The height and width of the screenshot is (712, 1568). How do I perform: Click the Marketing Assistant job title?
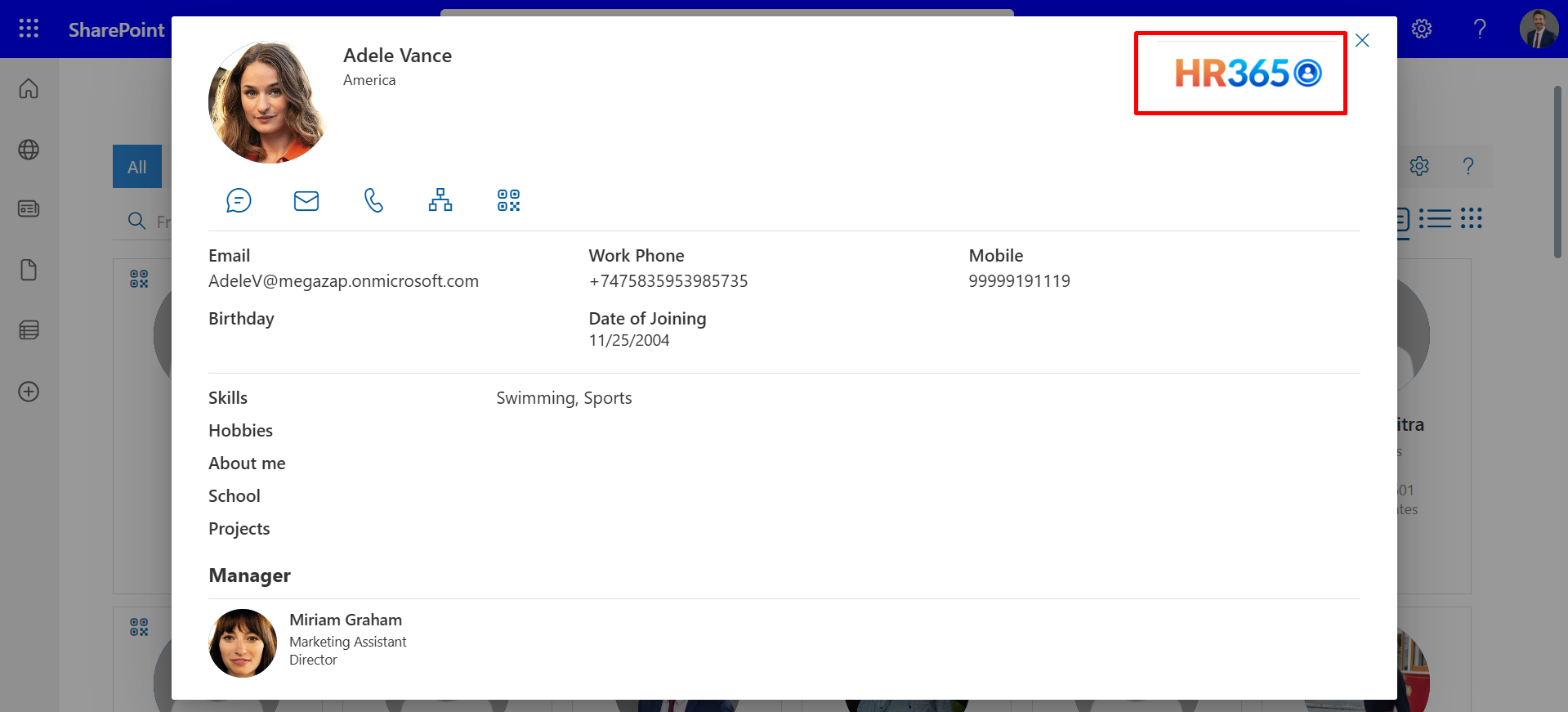348,642
